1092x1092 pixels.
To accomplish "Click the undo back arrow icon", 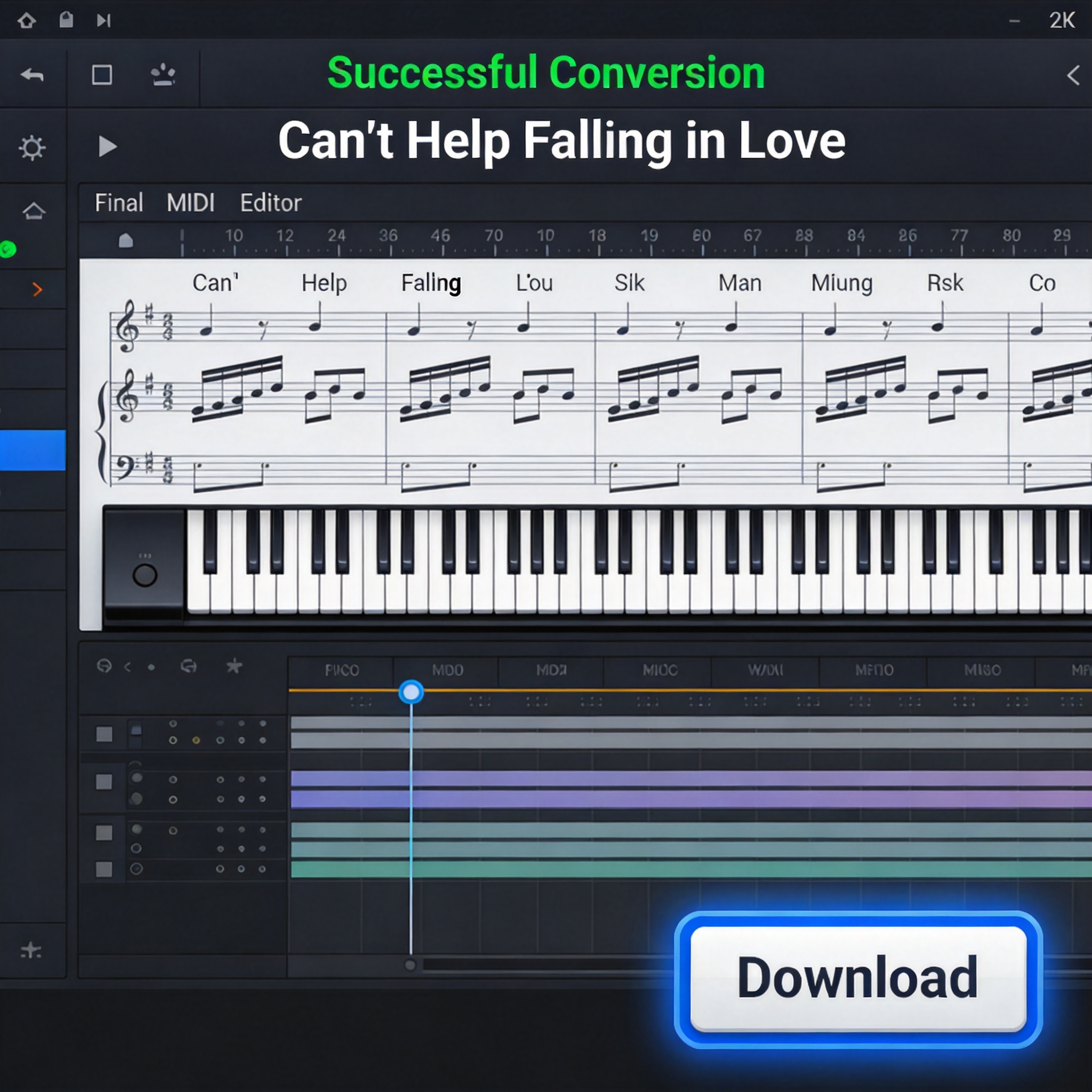I will pos(32,74).
